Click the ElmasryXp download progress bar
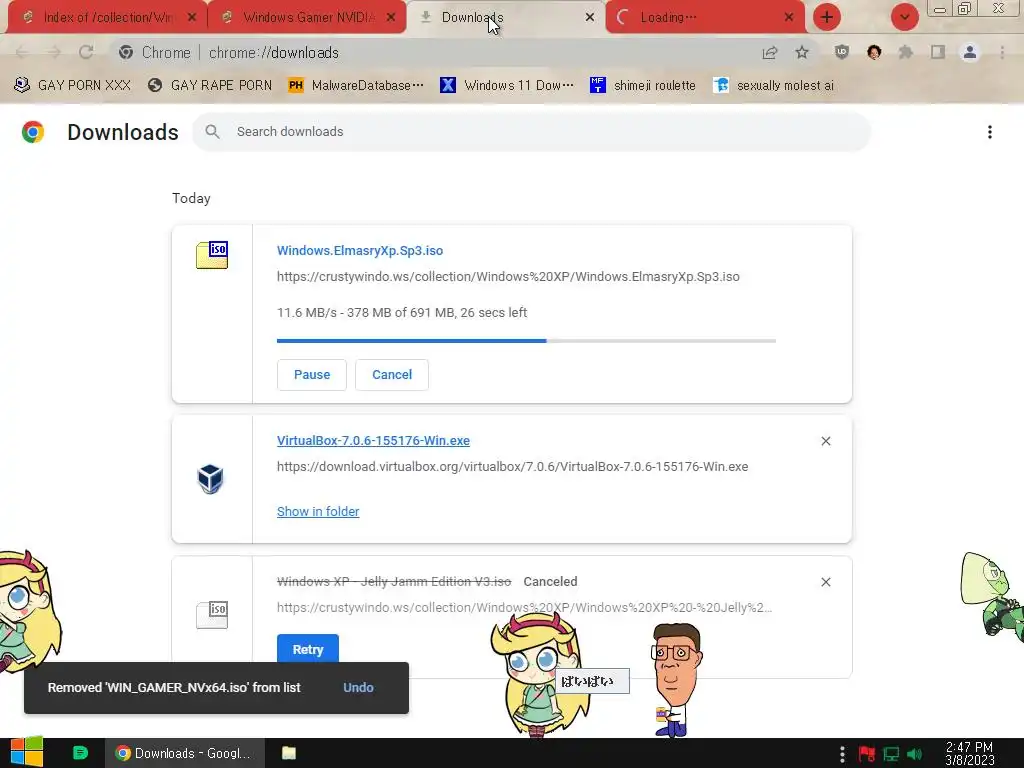This screenshot has width=1024, height=768. (x=526, y=340)
